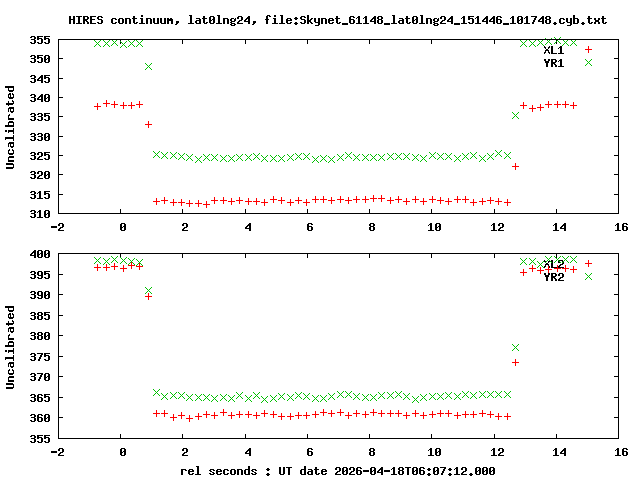Click the red plus marker beside XL2 legend
The width and height of the screenshot is (640, 480).
pyautogui.click(x=588, y=263)
